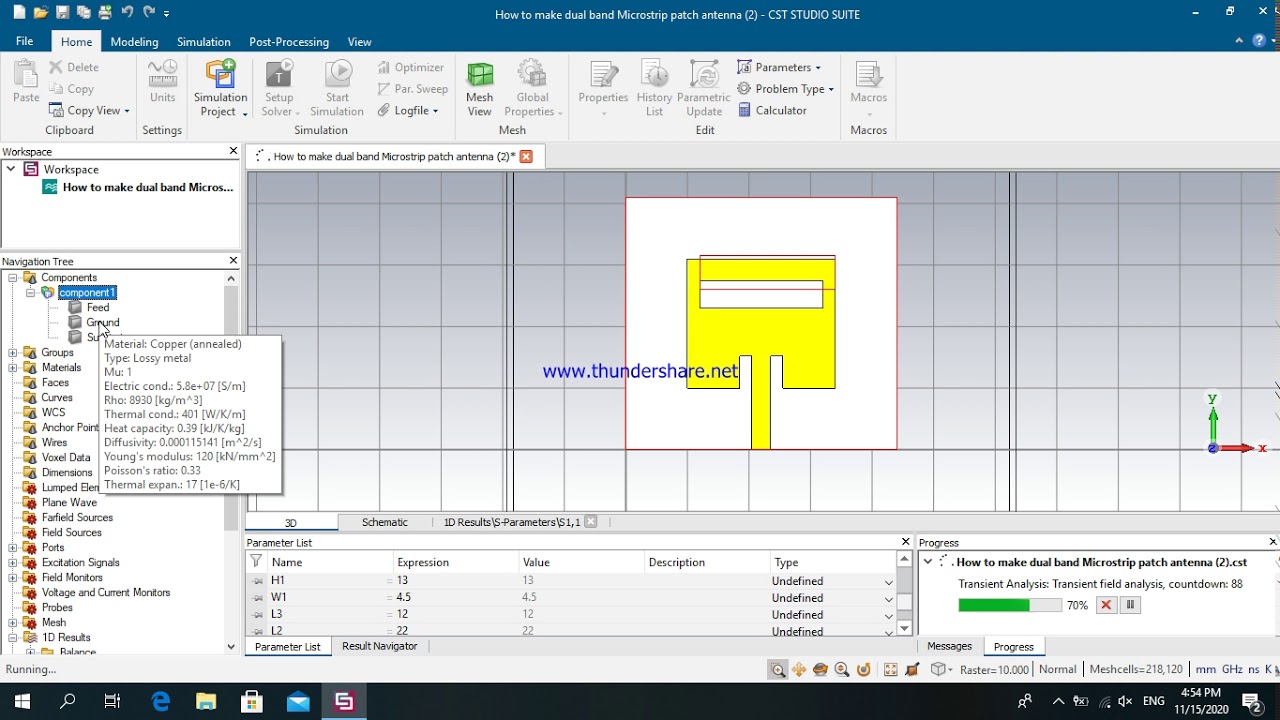The height and width of the screenshot is (720, 1280).
Task: Close the Parameter List panel
Action: (906, 542)
